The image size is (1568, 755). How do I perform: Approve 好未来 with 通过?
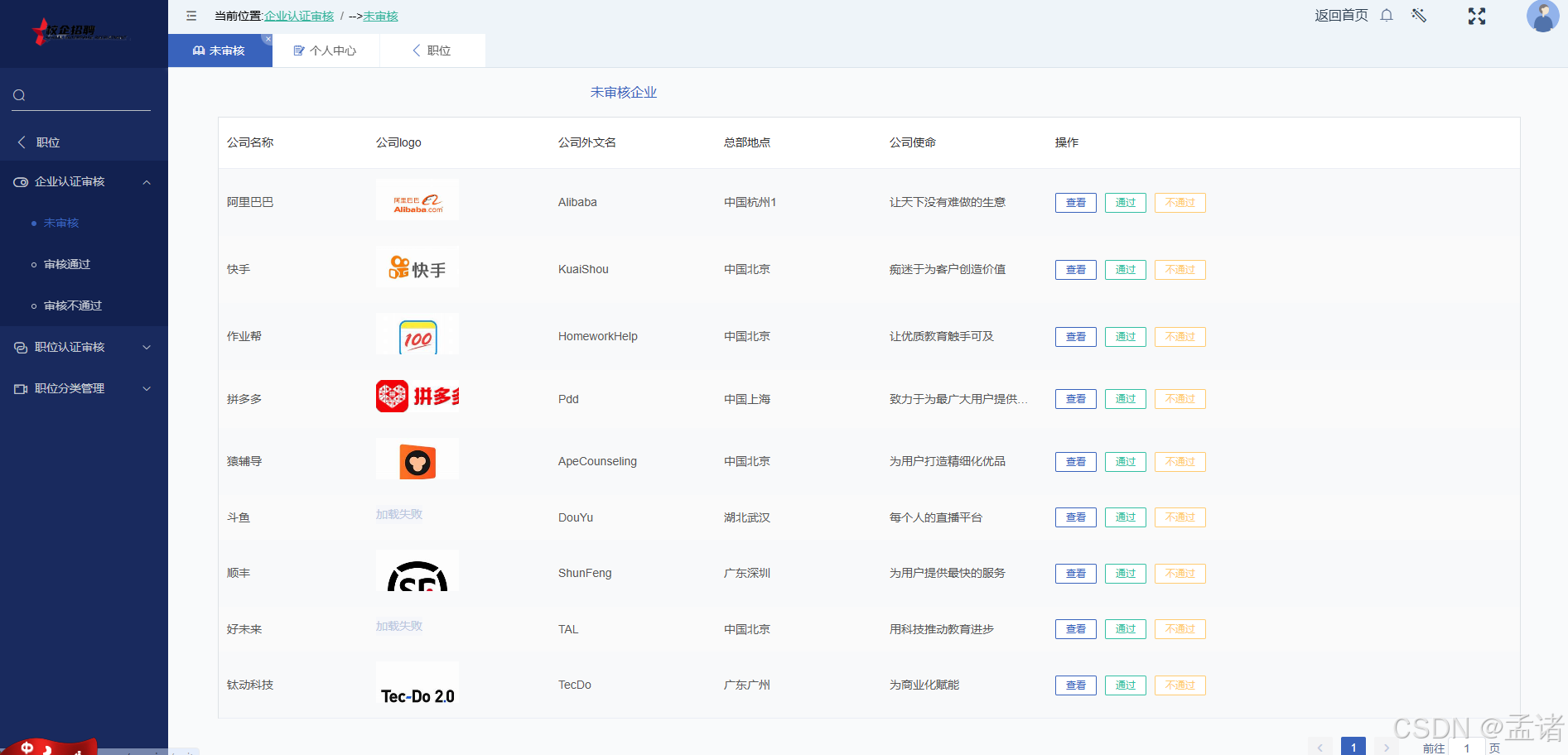pos(1125,629)
